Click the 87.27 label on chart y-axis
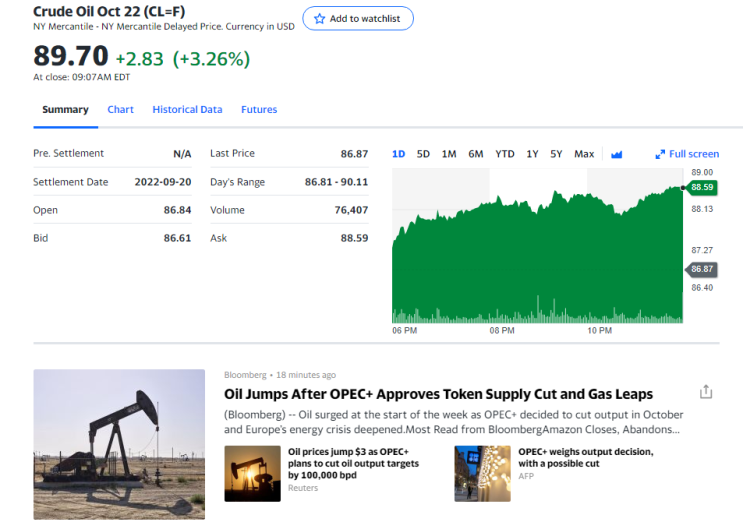The width and height of the screenshot is (743, 522). [x=702, y=250]
